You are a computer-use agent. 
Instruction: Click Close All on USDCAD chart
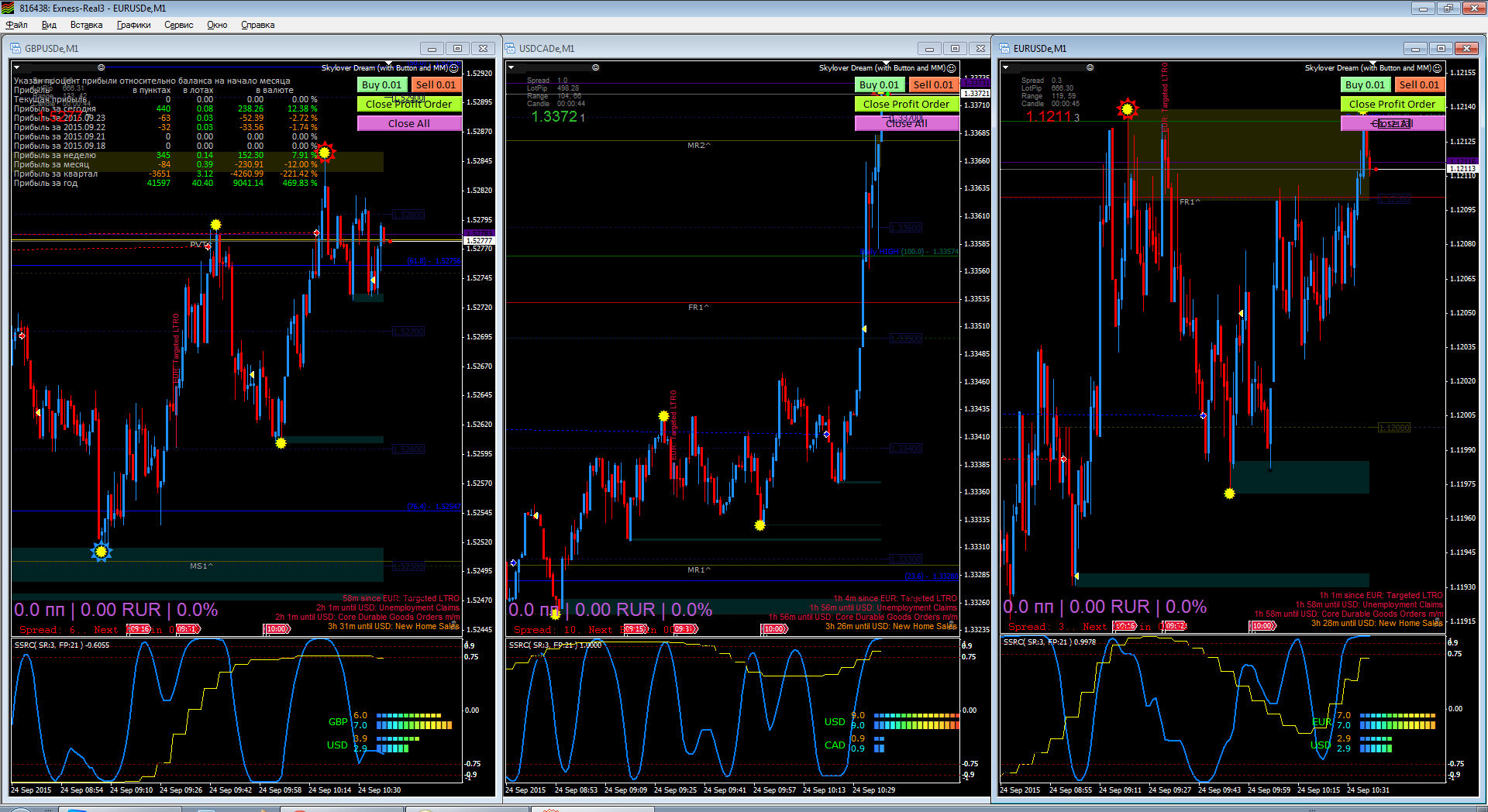tap(907, 123)
